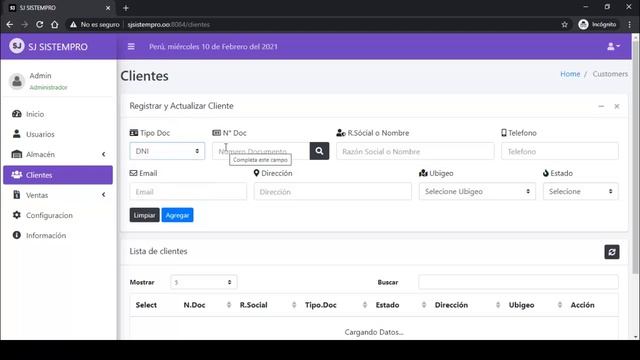
Task: Expand the Ventas sidebar menu
Action: [58, 195]
